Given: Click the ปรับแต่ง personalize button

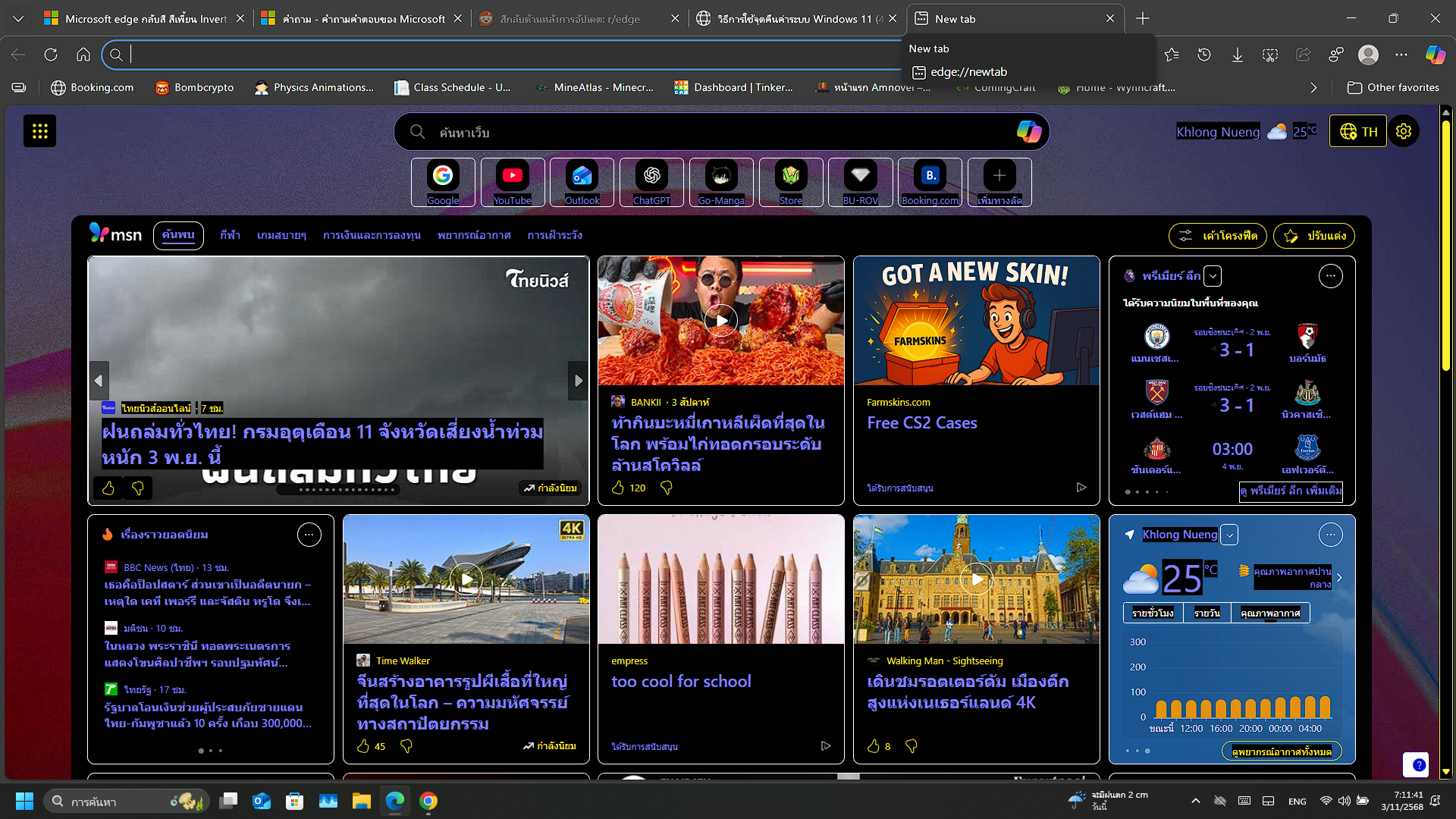Looking at the screenshot, I should tap(1314, 236).
